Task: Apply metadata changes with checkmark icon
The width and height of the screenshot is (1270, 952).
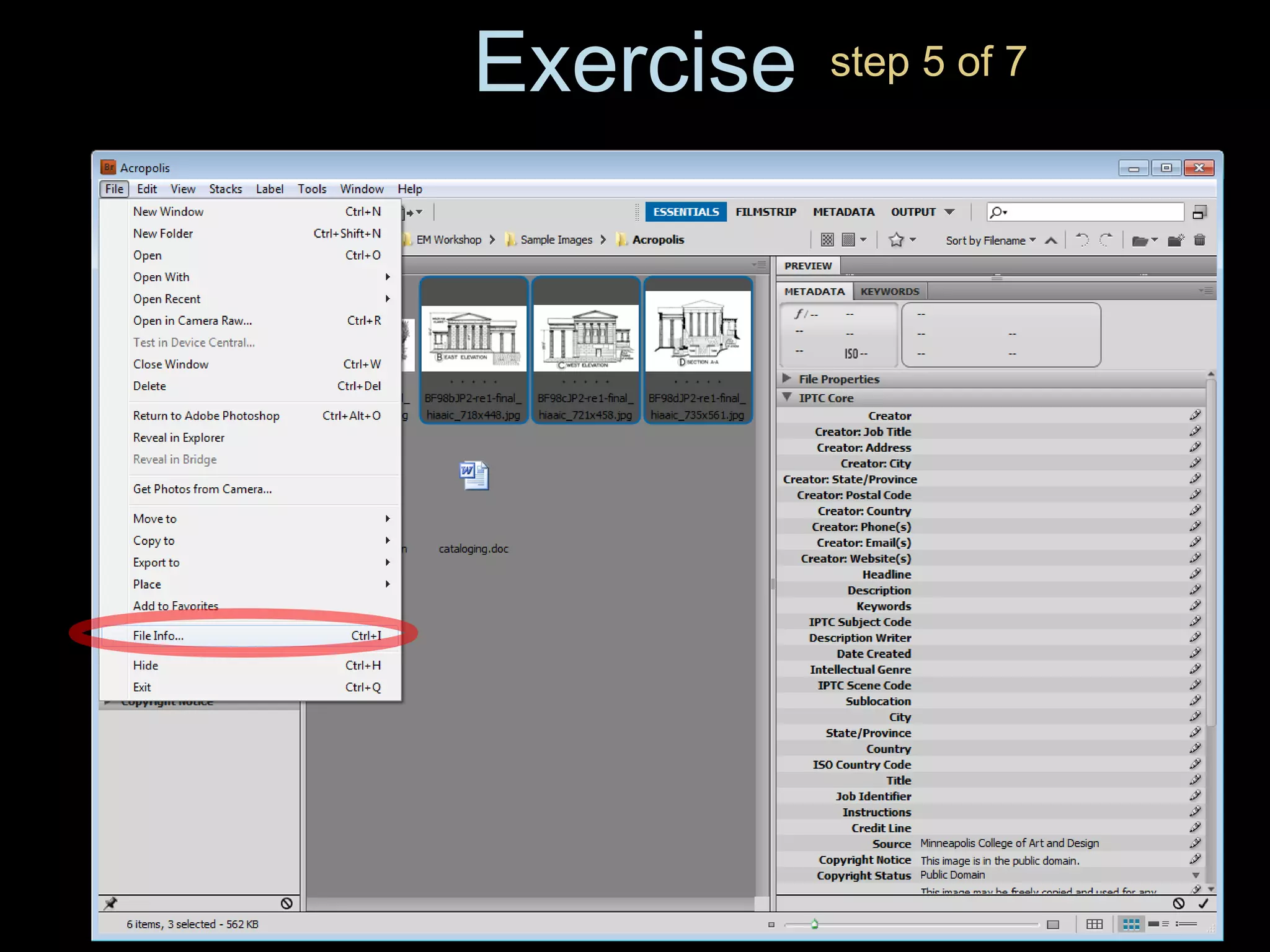Action: [x=1203, y=904]
